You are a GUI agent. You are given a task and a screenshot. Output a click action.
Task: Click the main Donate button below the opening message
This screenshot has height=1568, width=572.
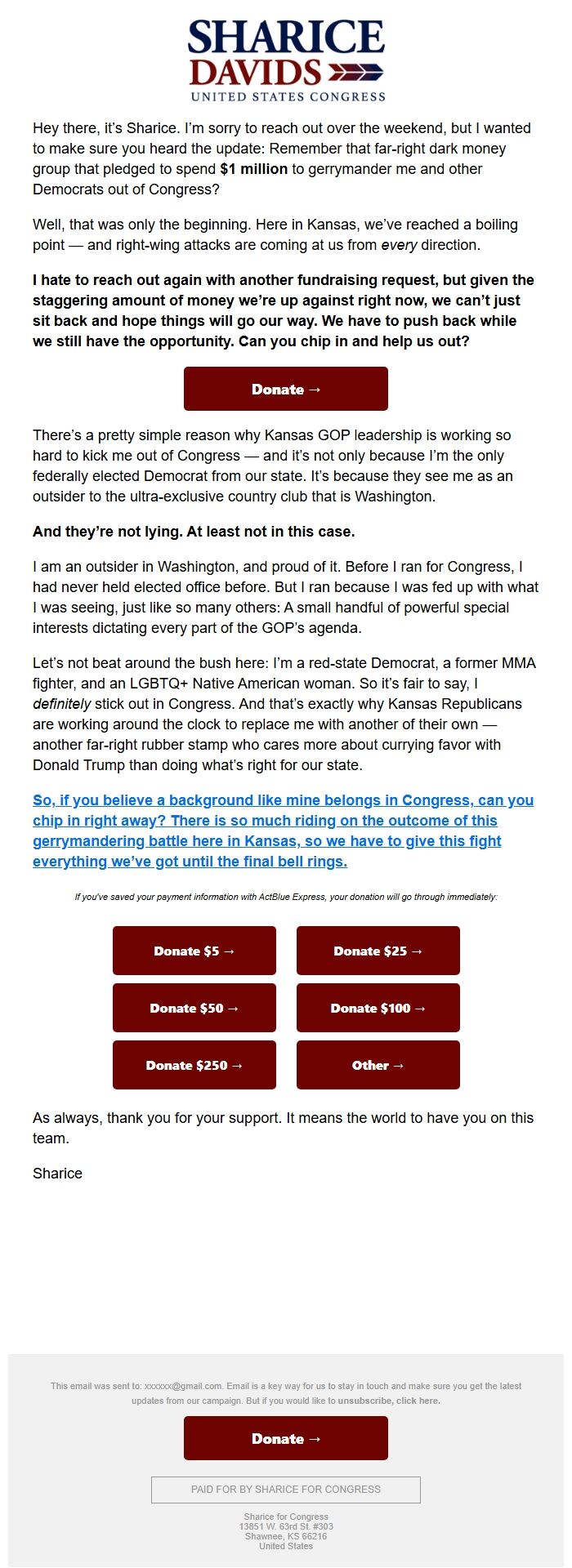(285, 389)
